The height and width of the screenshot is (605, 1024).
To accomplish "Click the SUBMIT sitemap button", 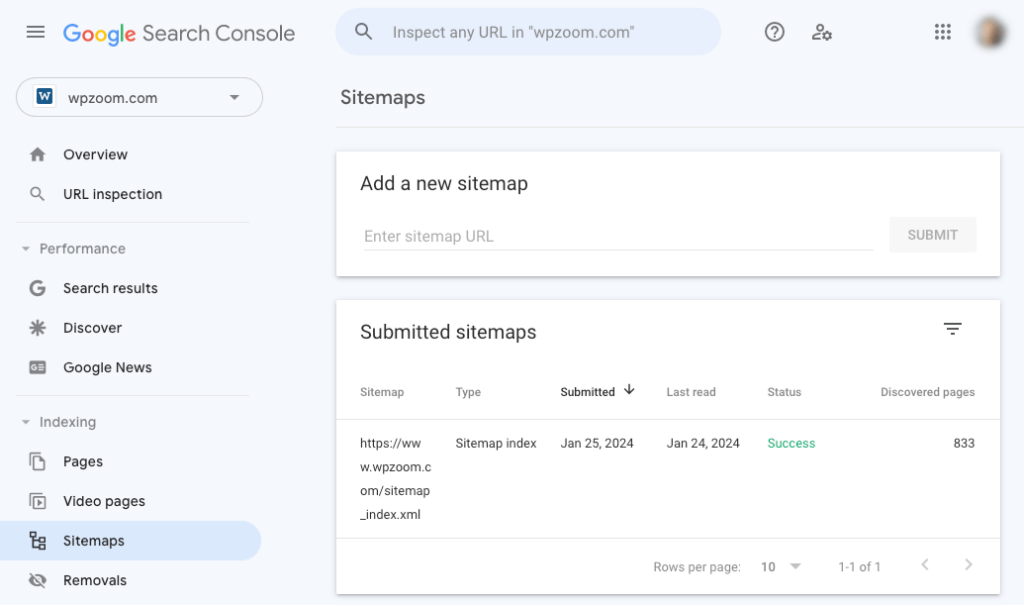I will tap(933, 235).
